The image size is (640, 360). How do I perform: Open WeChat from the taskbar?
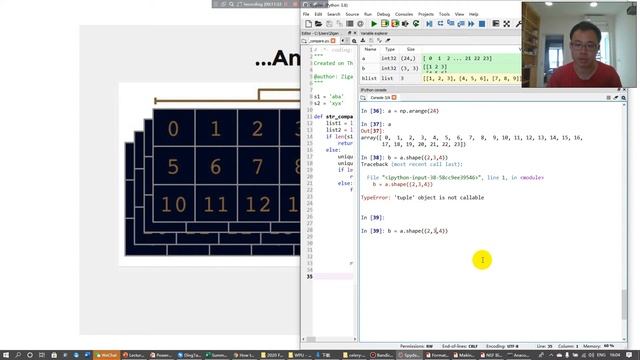click(x=106, y=355)
